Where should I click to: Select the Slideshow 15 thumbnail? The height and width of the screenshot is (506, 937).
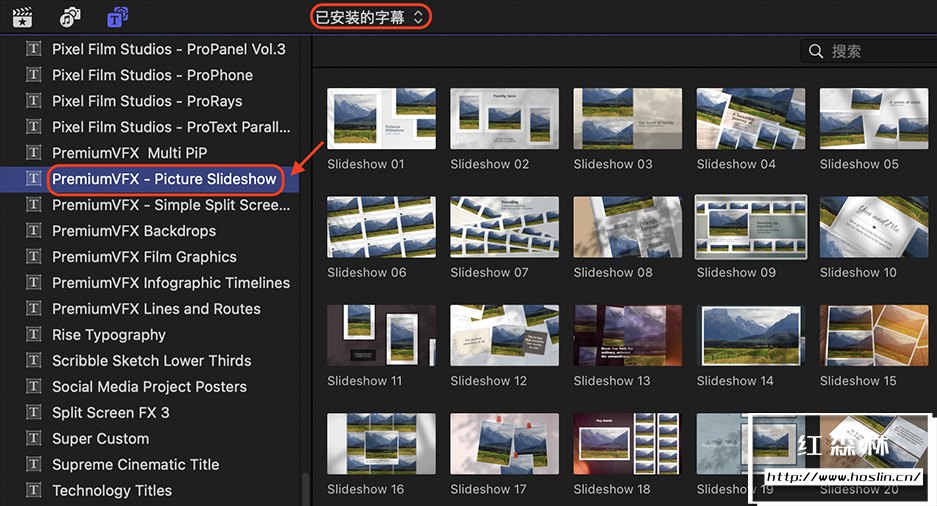coord(874,335)
